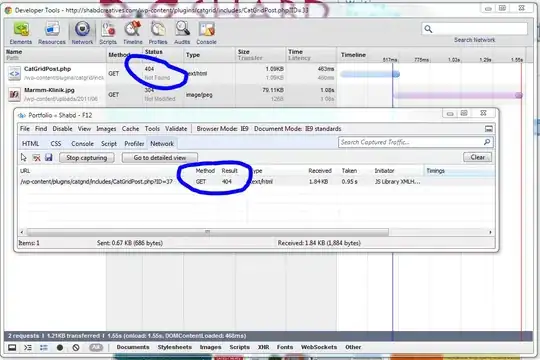Toggle the small resource rows icon

tap(44, 348)
